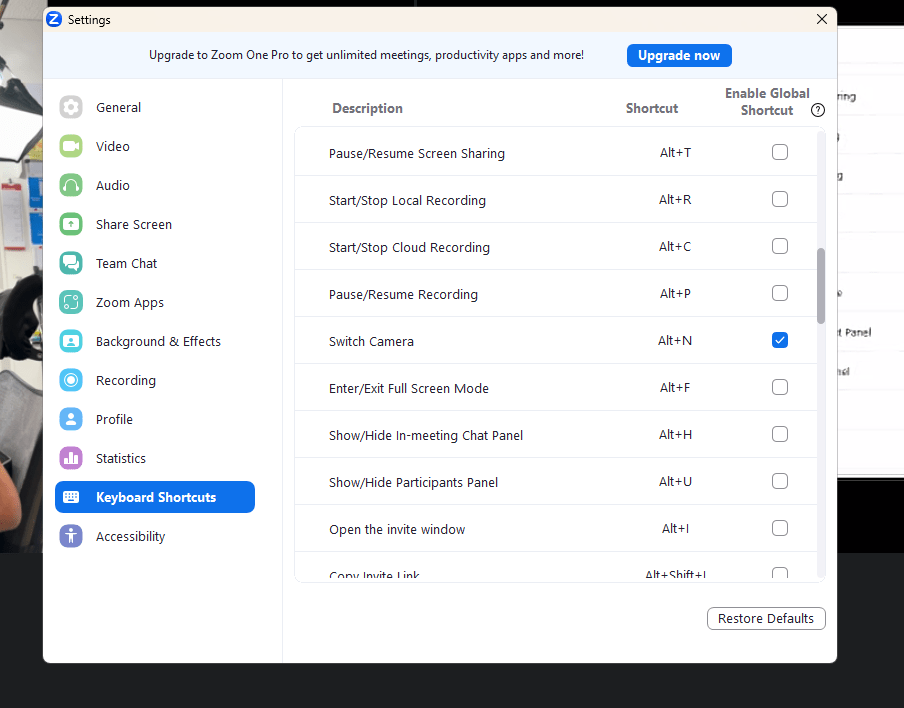Check the Pause/Resume Recording global shortcut box

(779, 293)
